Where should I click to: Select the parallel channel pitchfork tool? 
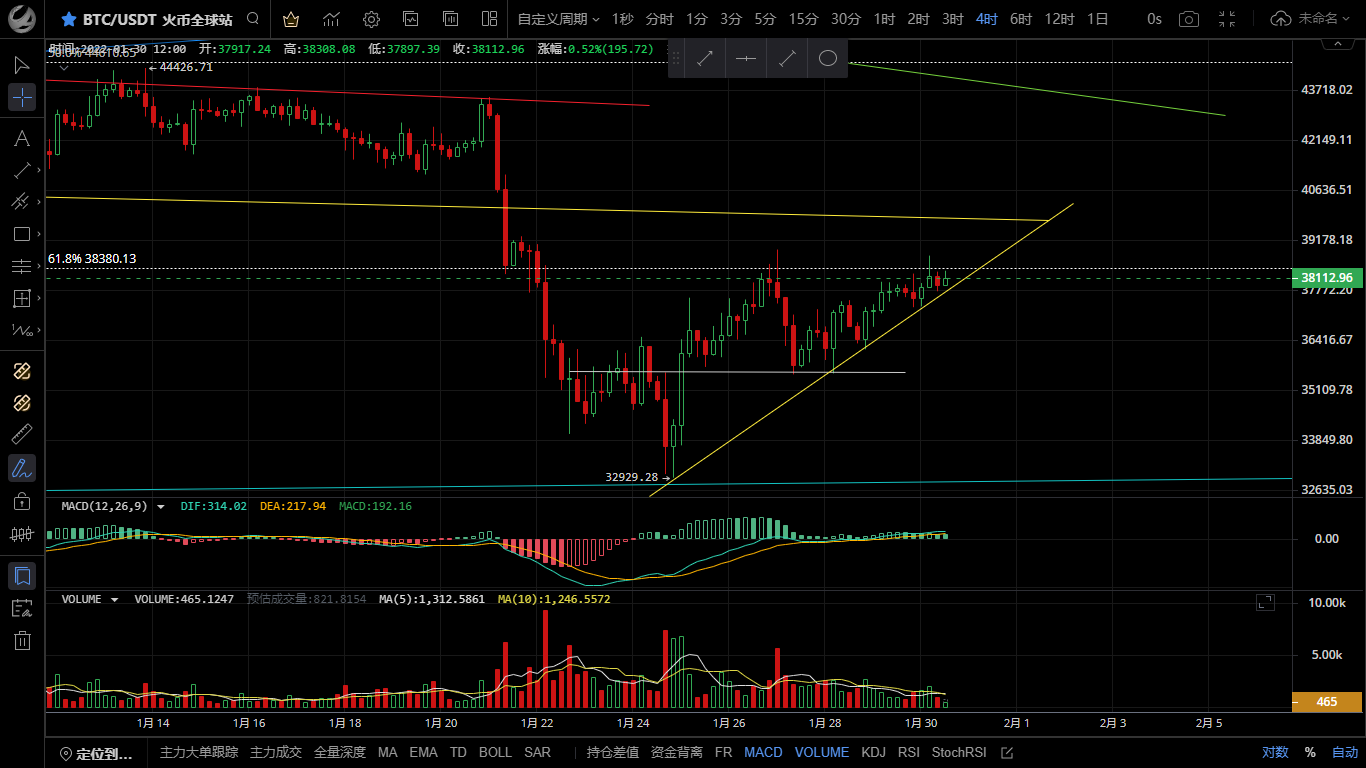(x=22, y=202)
